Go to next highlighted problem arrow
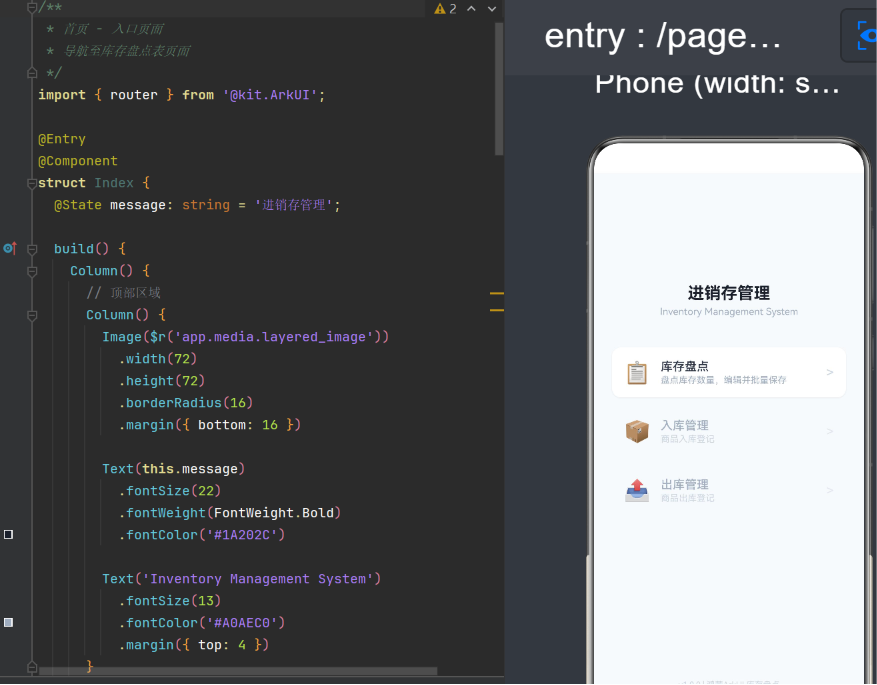The image size is (877, 685). click(x=492, y=8)
